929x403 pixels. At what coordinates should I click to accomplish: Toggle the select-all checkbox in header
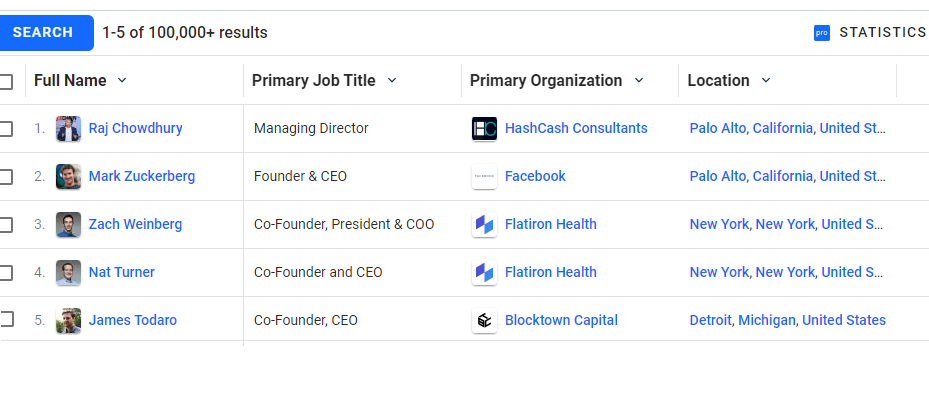pyautogui.click(x=6, y=81)
